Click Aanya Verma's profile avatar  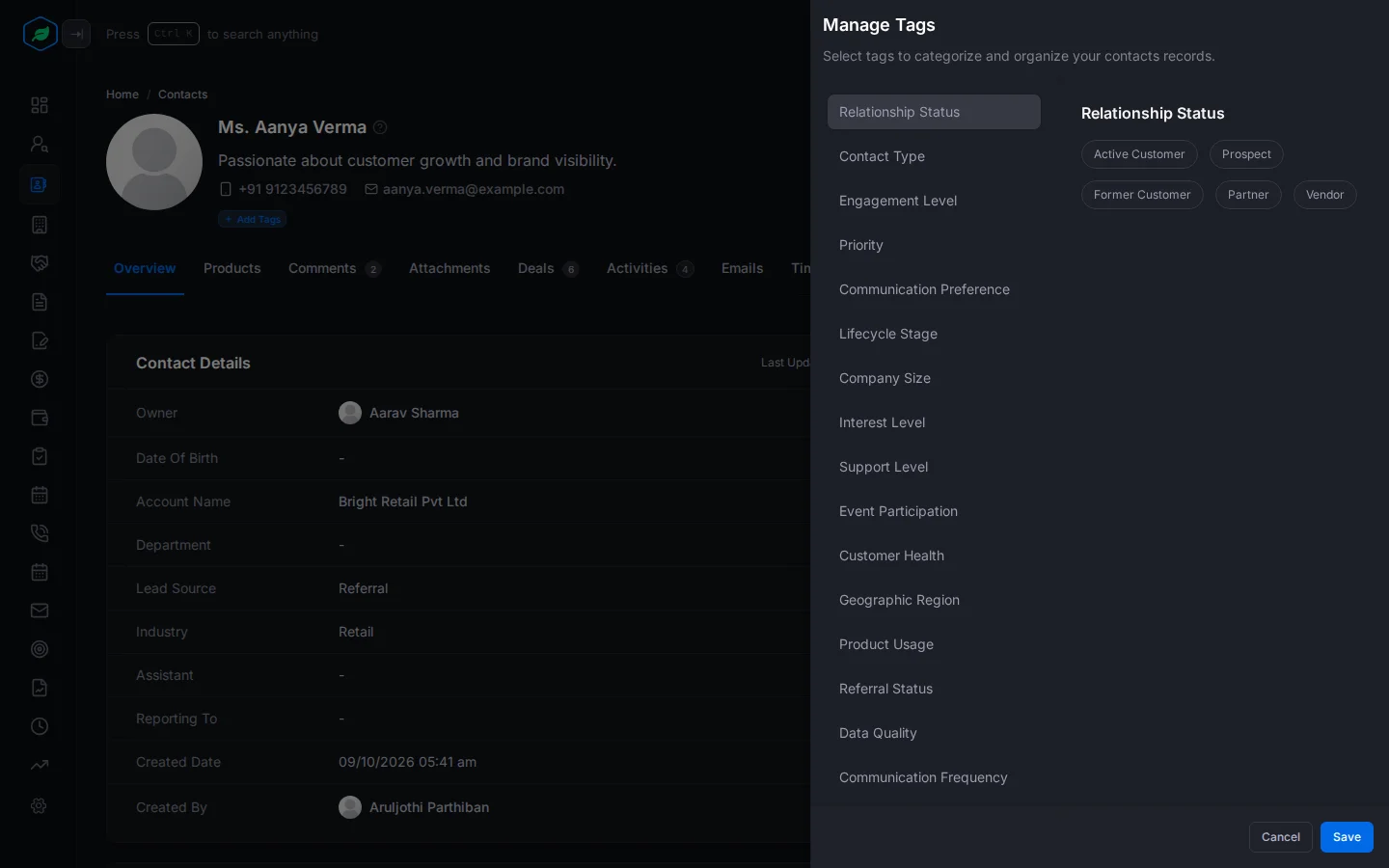coord(154,162)
